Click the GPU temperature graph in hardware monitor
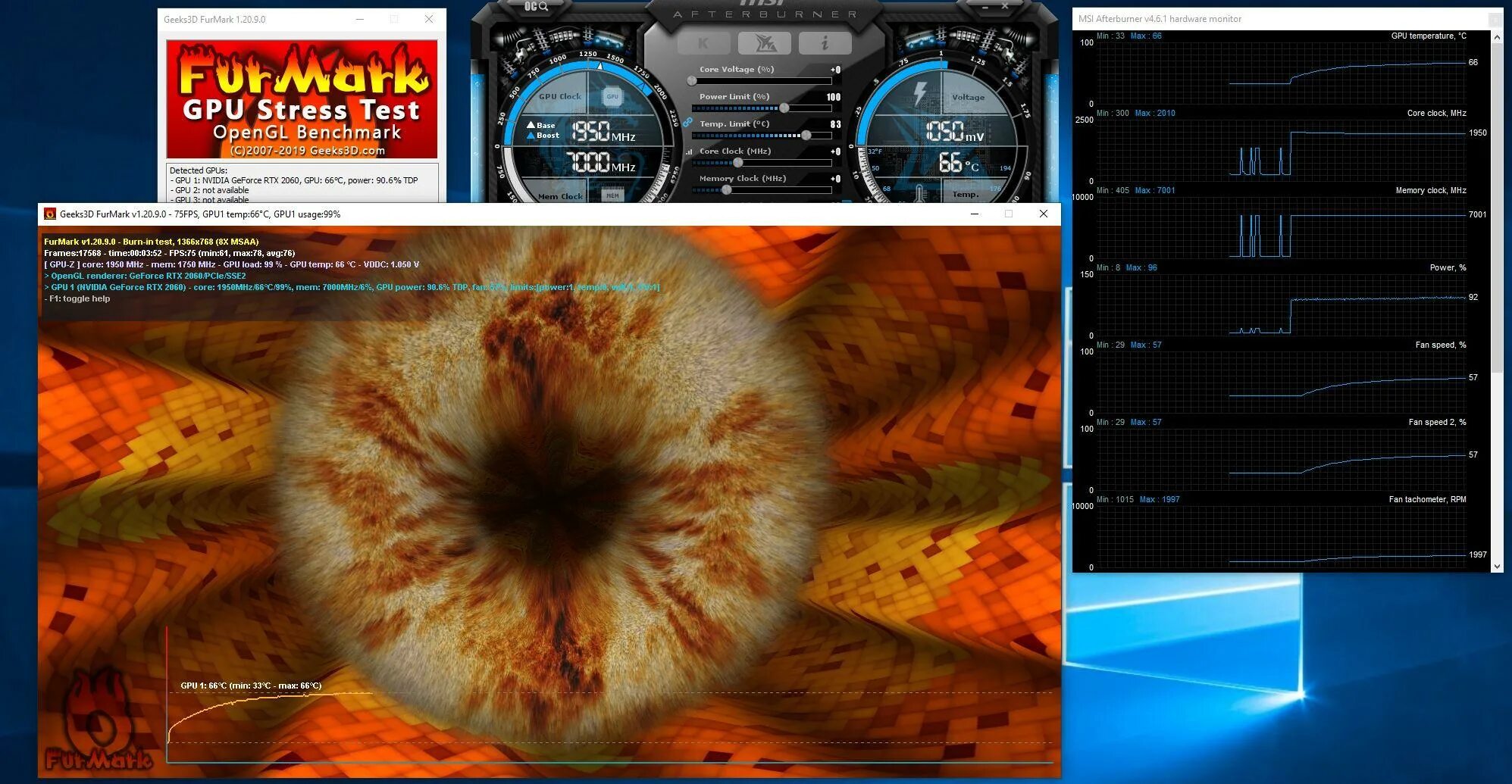The image size is (1512, 784). 1282,73
